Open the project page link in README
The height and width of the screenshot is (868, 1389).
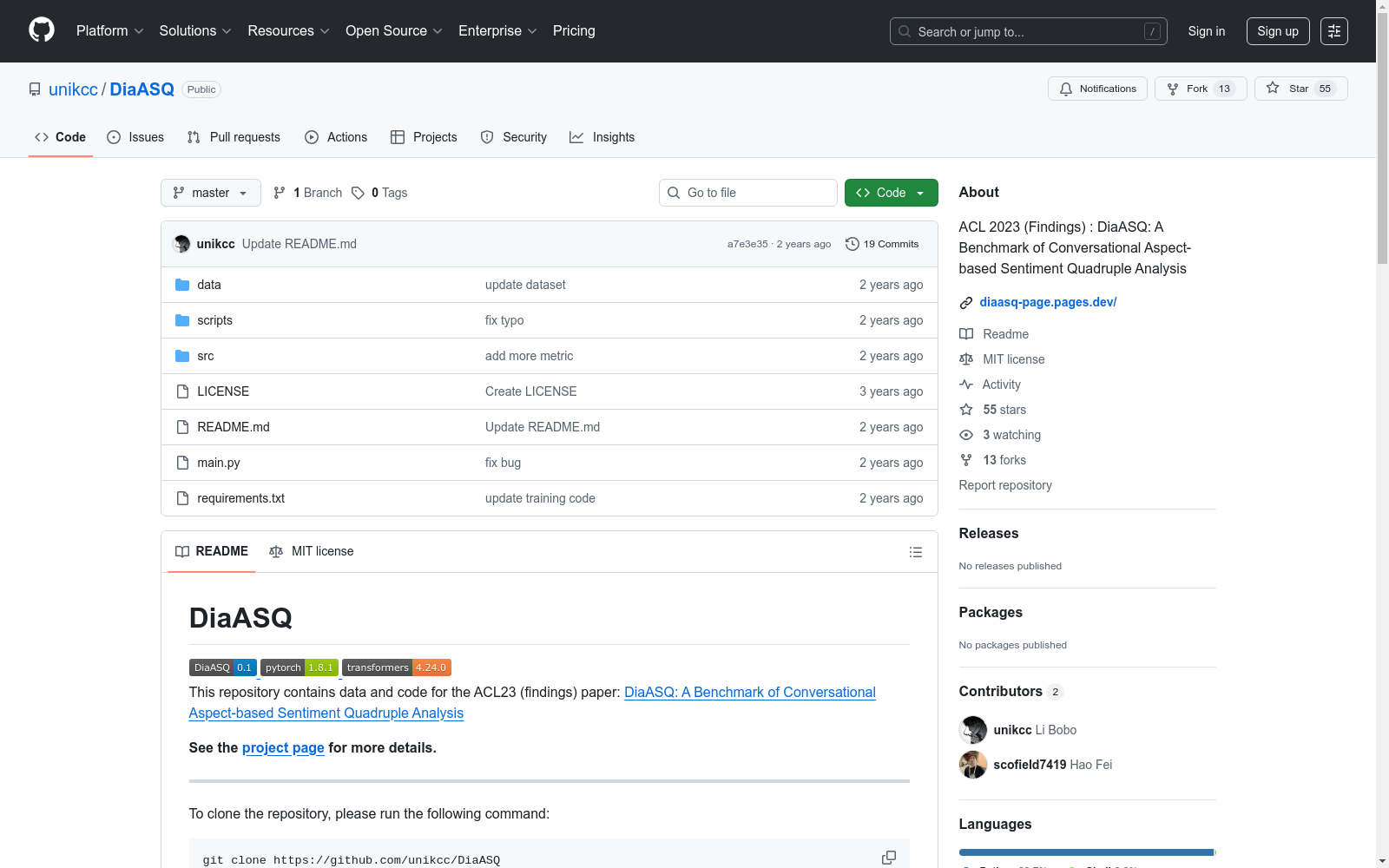(x=283, y=747)
